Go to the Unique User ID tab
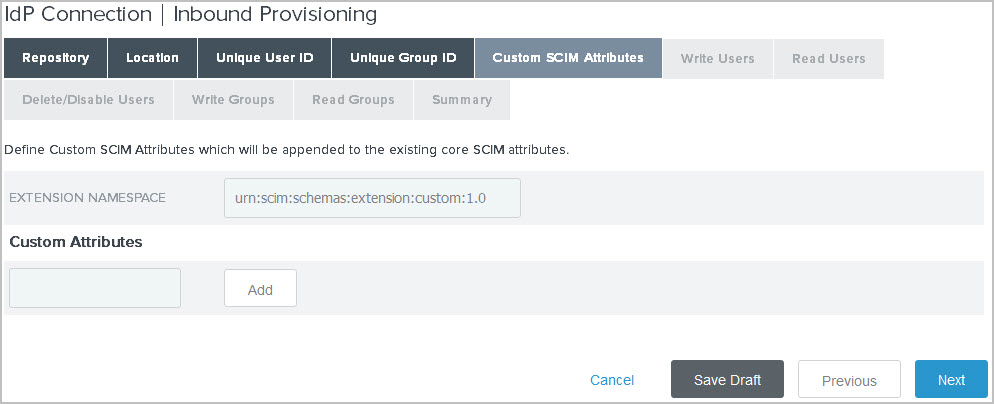This screenshot has width=994, height=404. [264, 58]
